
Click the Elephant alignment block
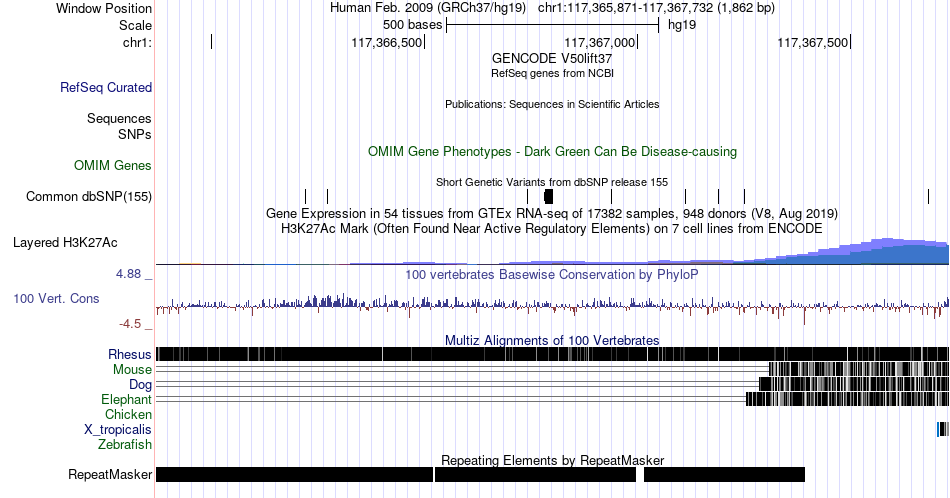(848, 399)
